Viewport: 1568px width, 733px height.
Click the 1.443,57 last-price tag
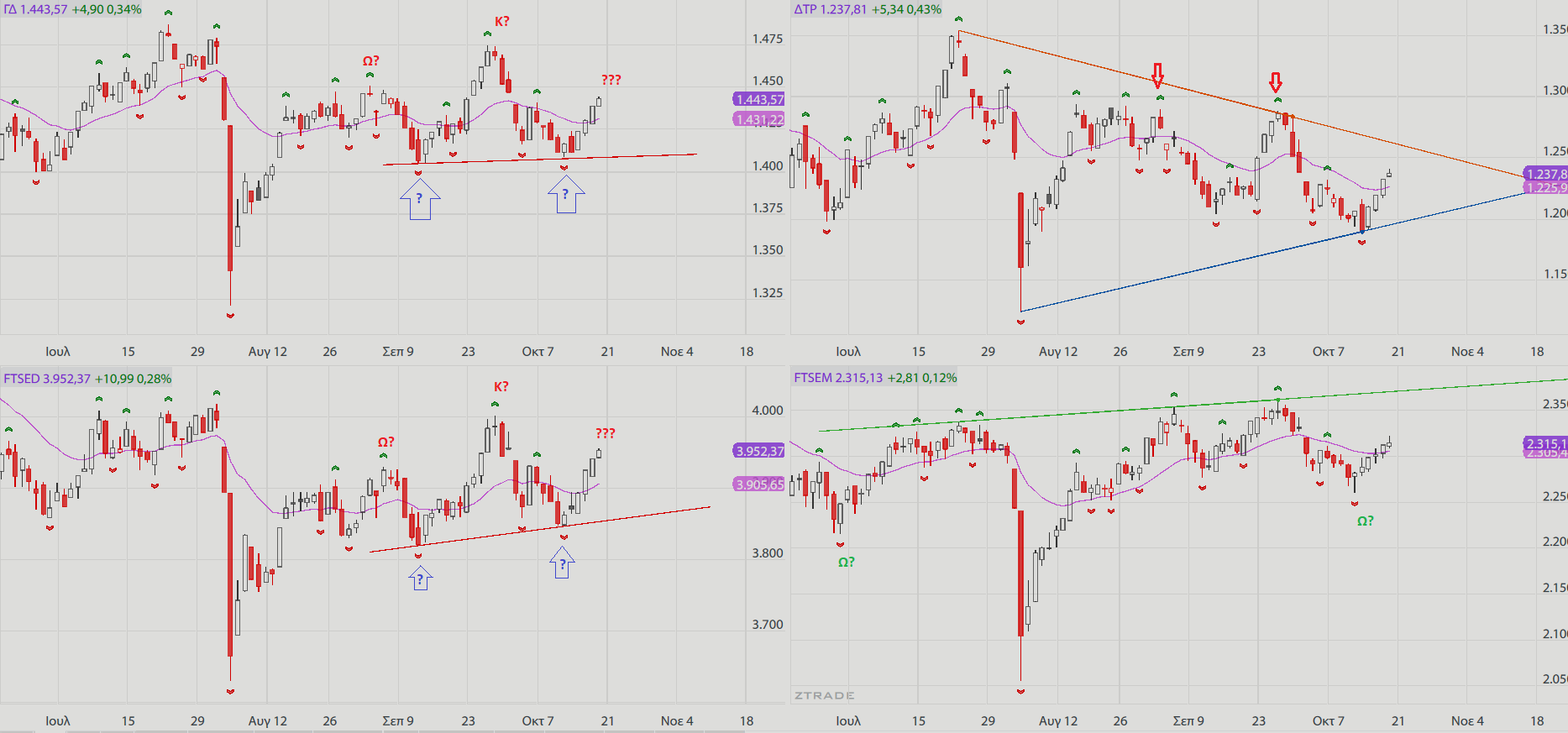(758, 99)
